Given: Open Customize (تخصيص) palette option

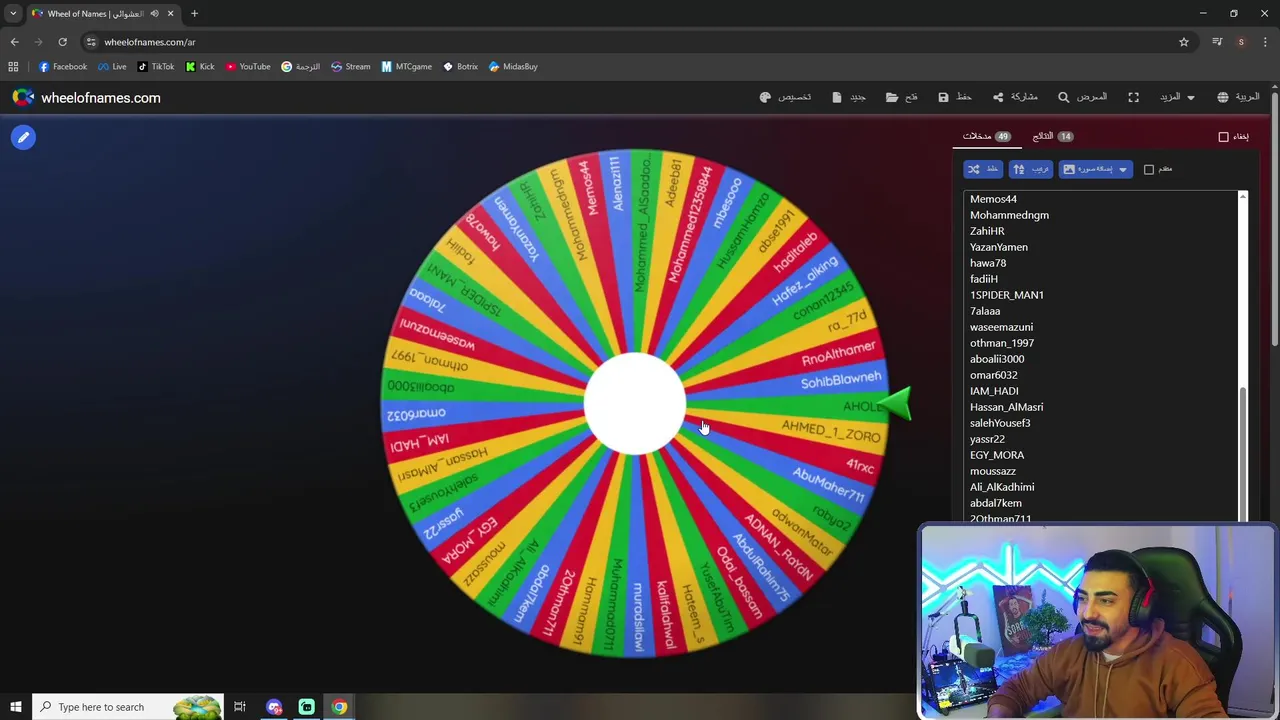Looking at the screenshot, I should click(785, 97).
